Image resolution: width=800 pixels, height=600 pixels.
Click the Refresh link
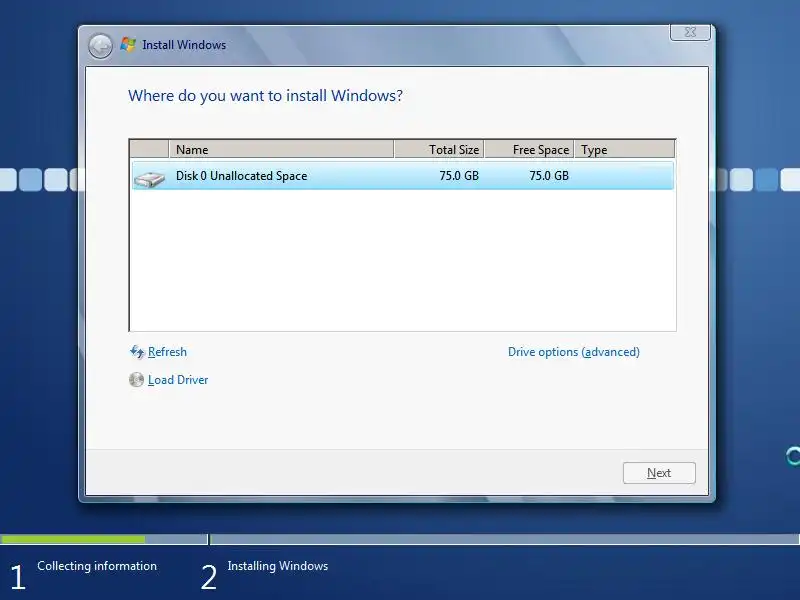pos(167,352)
